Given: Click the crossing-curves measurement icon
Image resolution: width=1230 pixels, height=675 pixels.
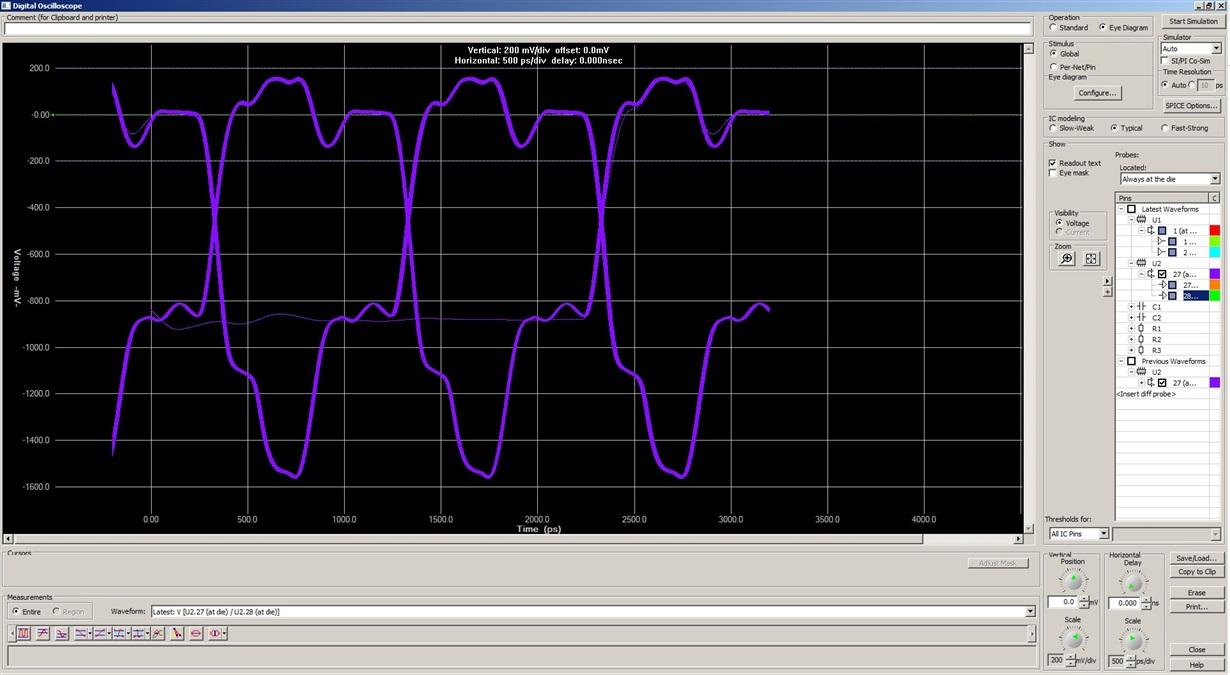Looking at the screenshot, I should (158, 633).
